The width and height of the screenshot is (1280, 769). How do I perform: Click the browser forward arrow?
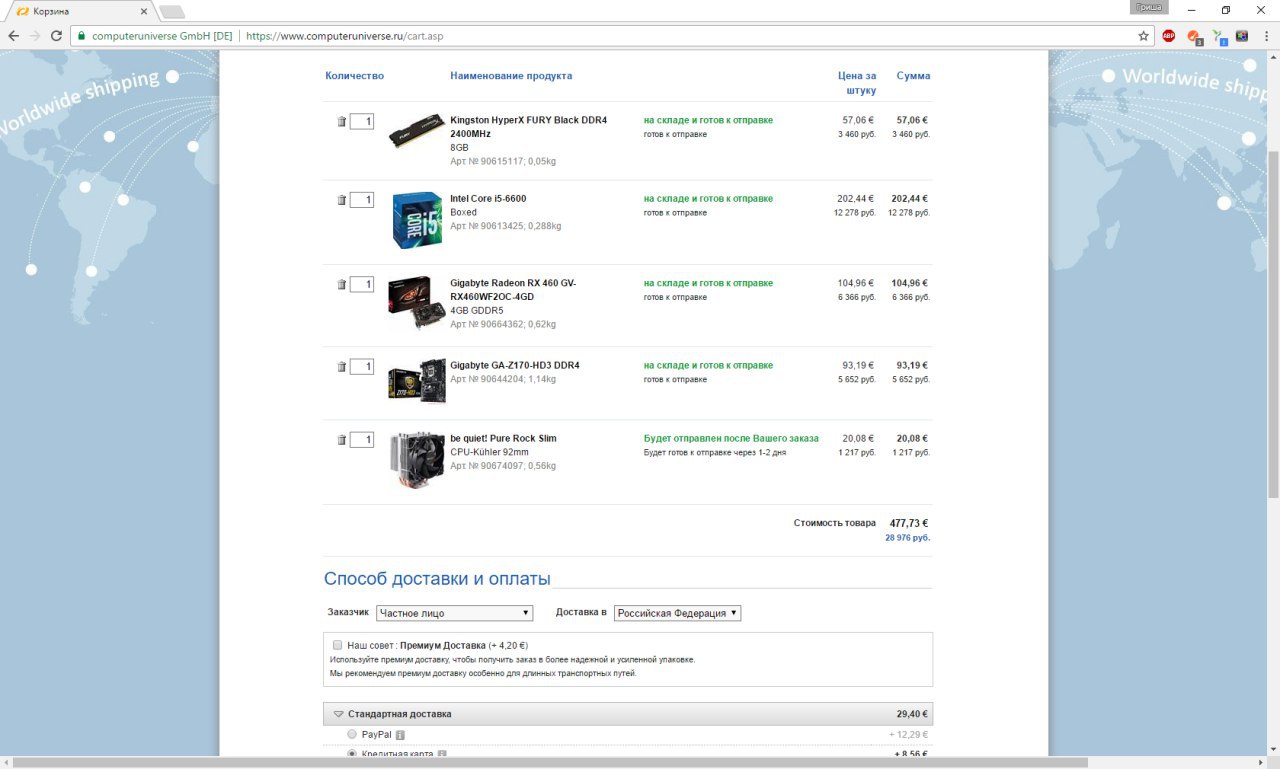pyautogui.click(x=36, y=36)
